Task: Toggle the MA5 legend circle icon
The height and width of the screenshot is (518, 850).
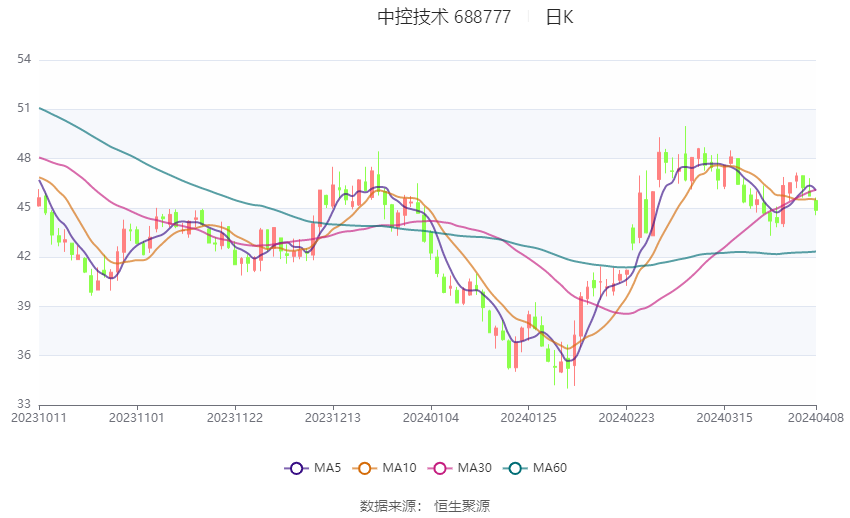Action: tap(296, 468)
